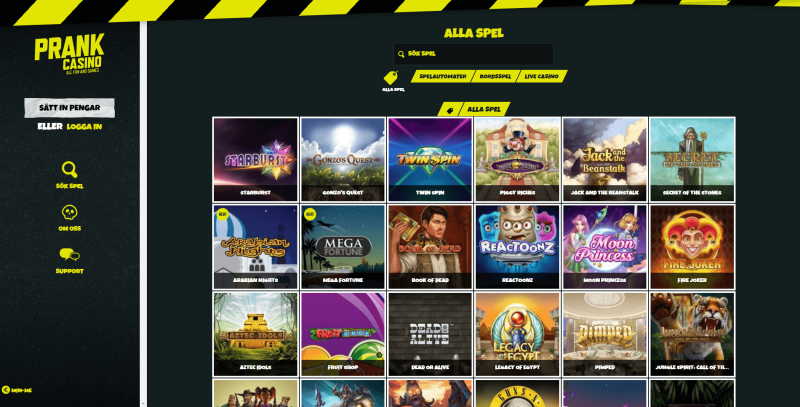The height and width of the screenshot is (407, 800).
Task: Click the small tag icon beside Alla Spel banner
Action: tap(450, 110)
